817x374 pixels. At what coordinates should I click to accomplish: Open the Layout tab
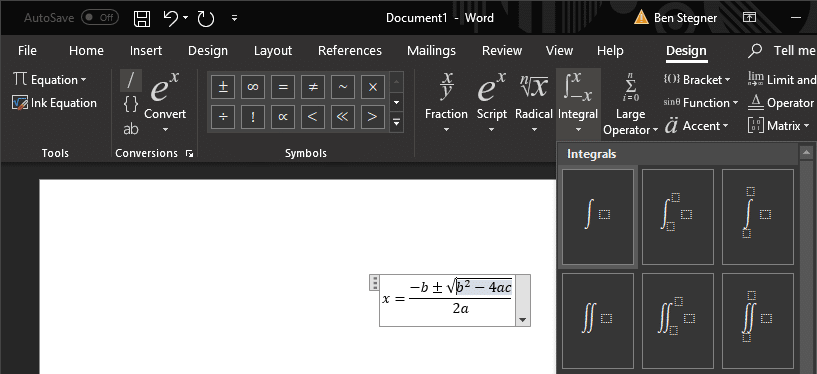273,51
